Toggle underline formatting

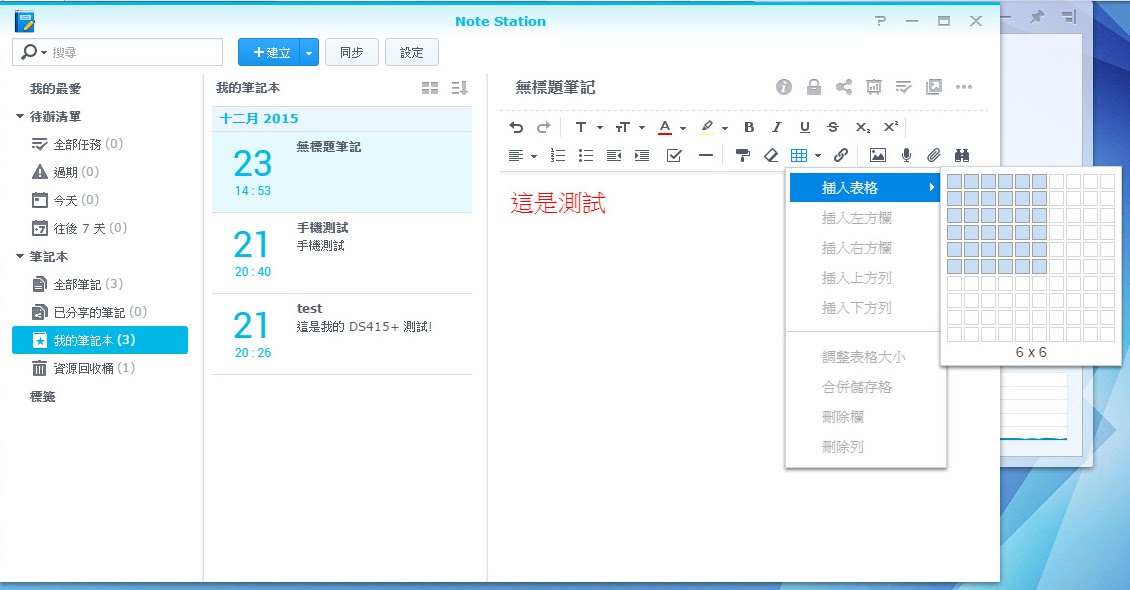coord(804,128)
